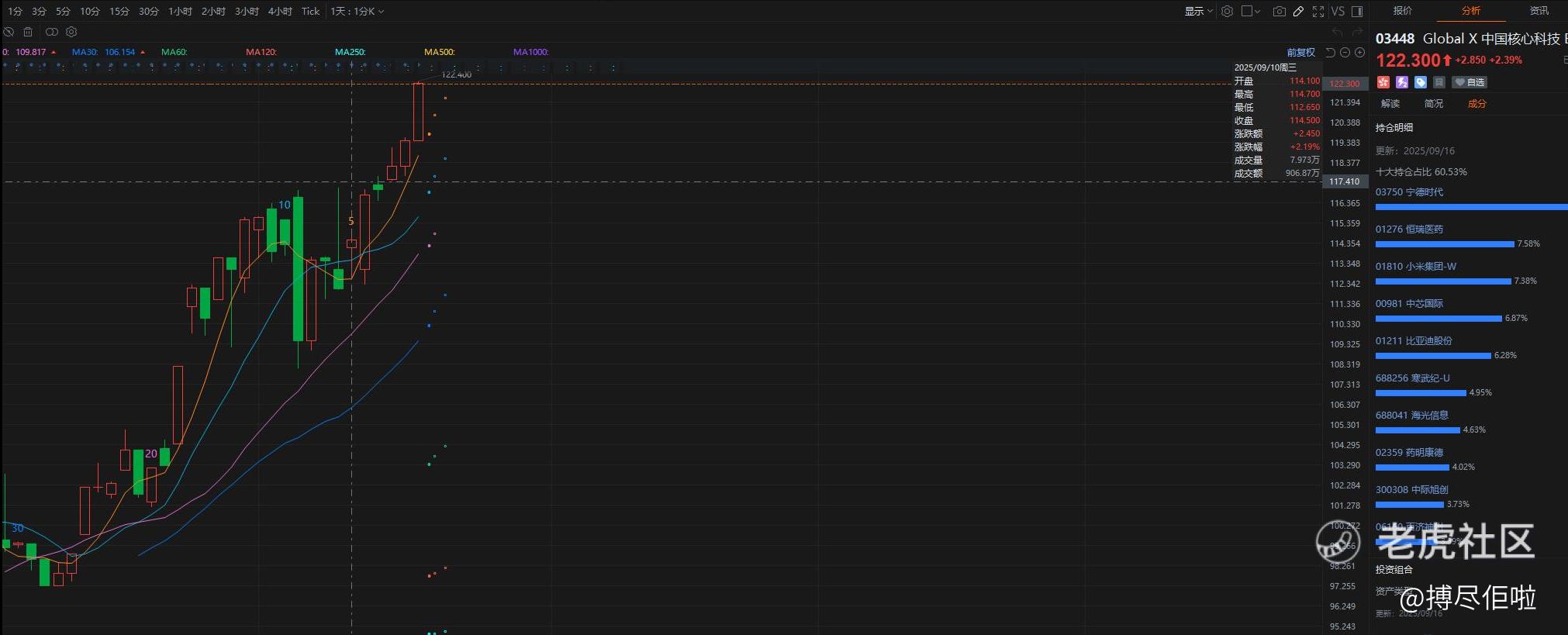
Task: Zoom in chart with plus icon
Action: click(x=1359, y=52)
